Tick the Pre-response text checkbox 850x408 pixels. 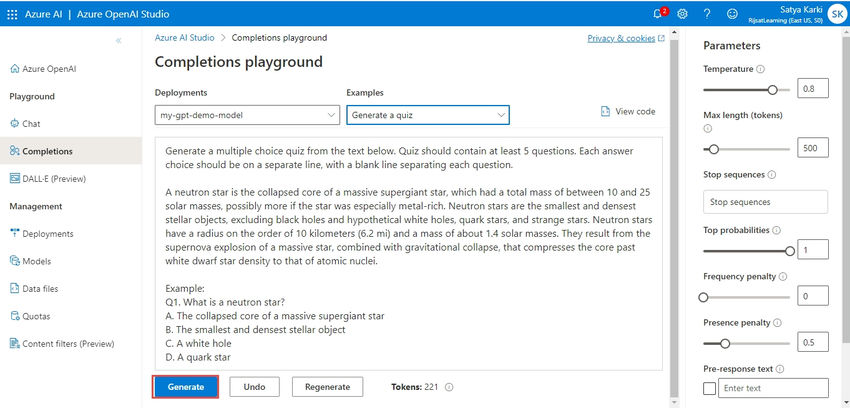[709, 388]
